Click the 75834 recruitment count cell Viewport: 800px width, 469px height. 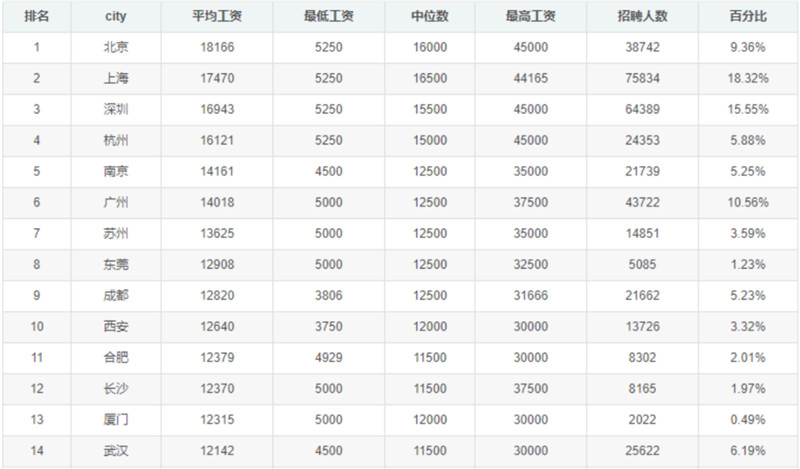[x=643, y=78]
